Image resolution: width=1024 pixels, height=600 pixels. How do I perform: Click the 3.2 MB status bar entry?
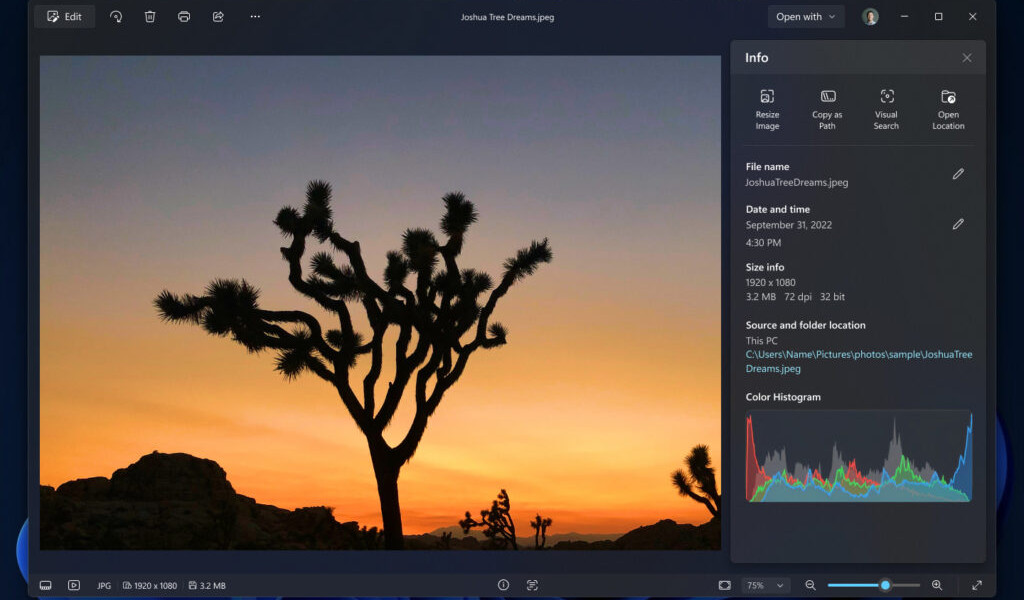coord(207,586)
